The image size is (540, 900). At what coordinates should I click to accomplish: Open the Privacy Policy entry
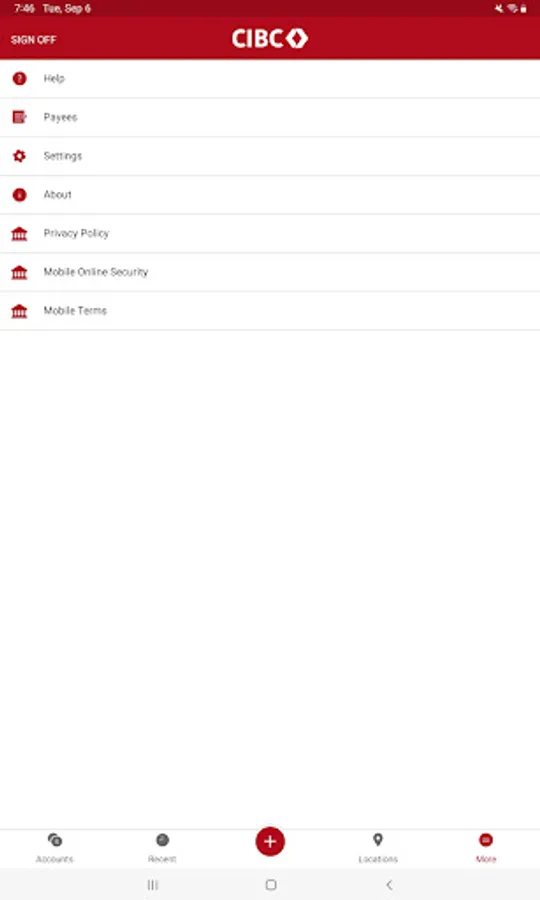pos(270,234)
